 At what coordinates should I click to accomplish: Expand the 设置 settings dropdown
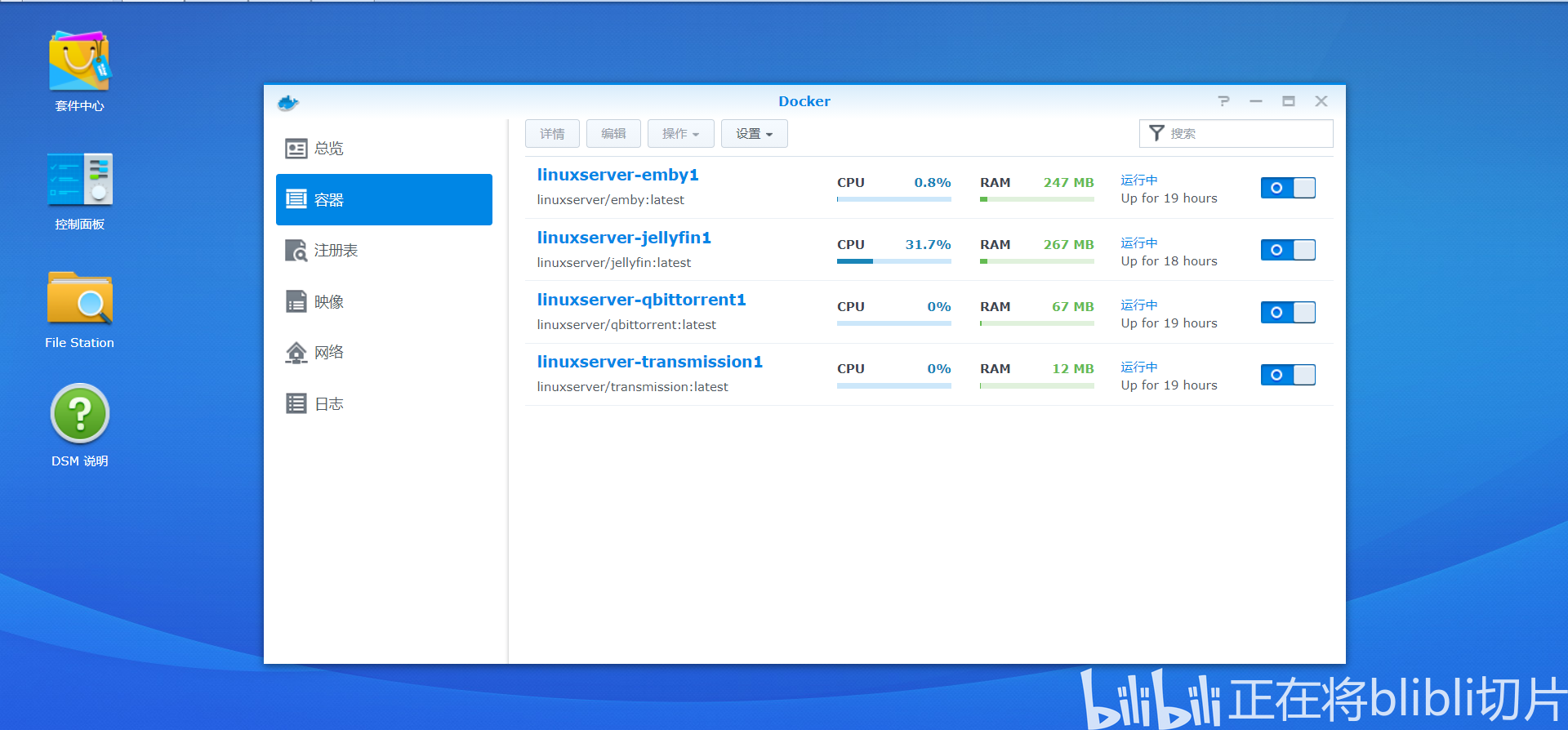point(755,134)
